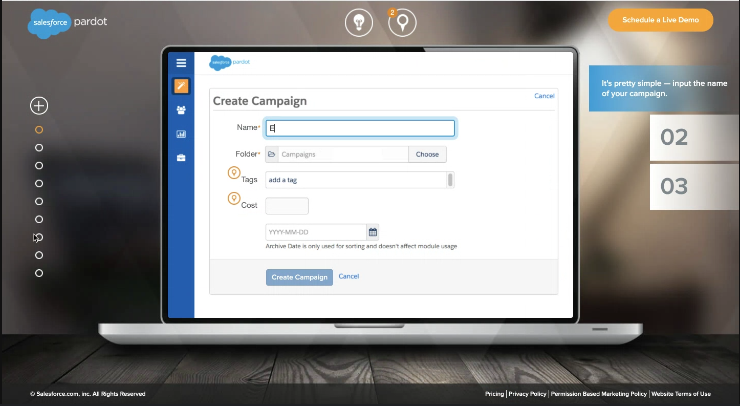The image size is (740, 406).
Task: Click the YYYY-MM-DD archive date field
Action: (316, 232)
